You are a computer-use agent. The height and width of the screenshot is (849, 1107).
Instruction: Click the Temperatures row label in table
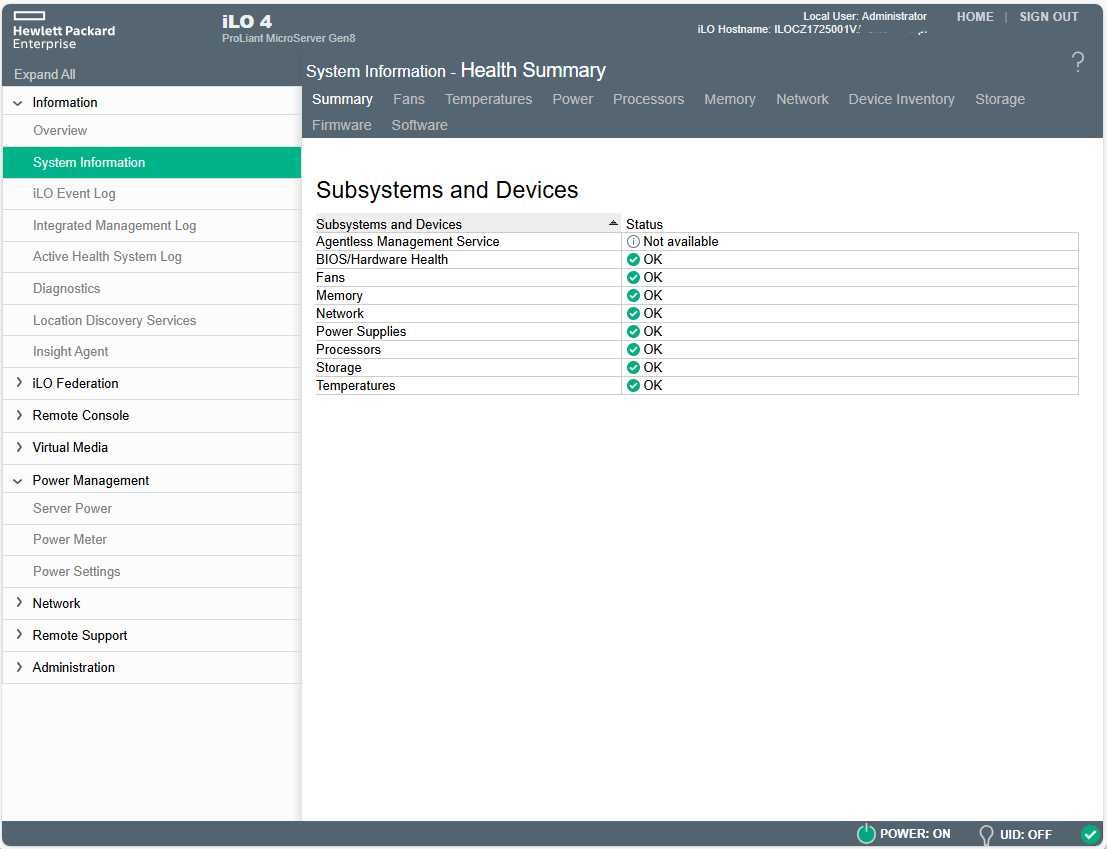point(355,385)
